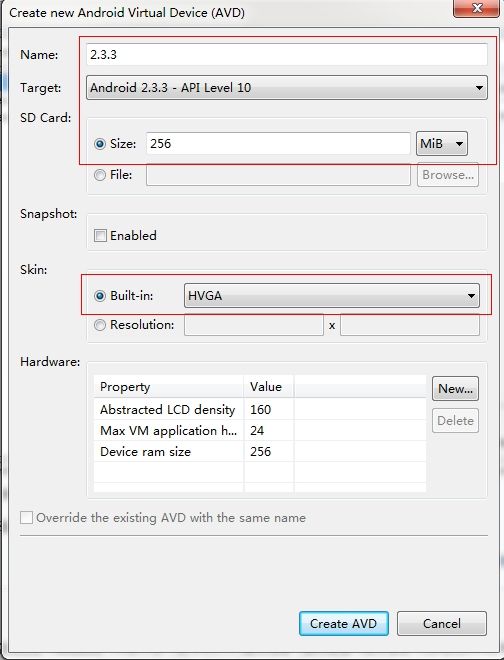The image size is (504, 660).
Task: Add hardware property with New... button
Action: [x=455, y=389]
